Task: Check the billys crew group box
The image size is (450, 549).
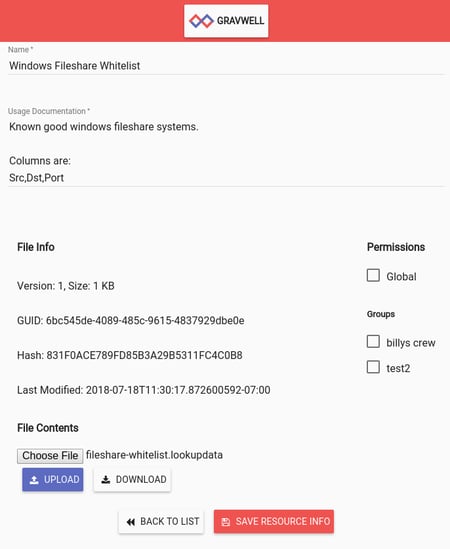Action: point(373,341)
